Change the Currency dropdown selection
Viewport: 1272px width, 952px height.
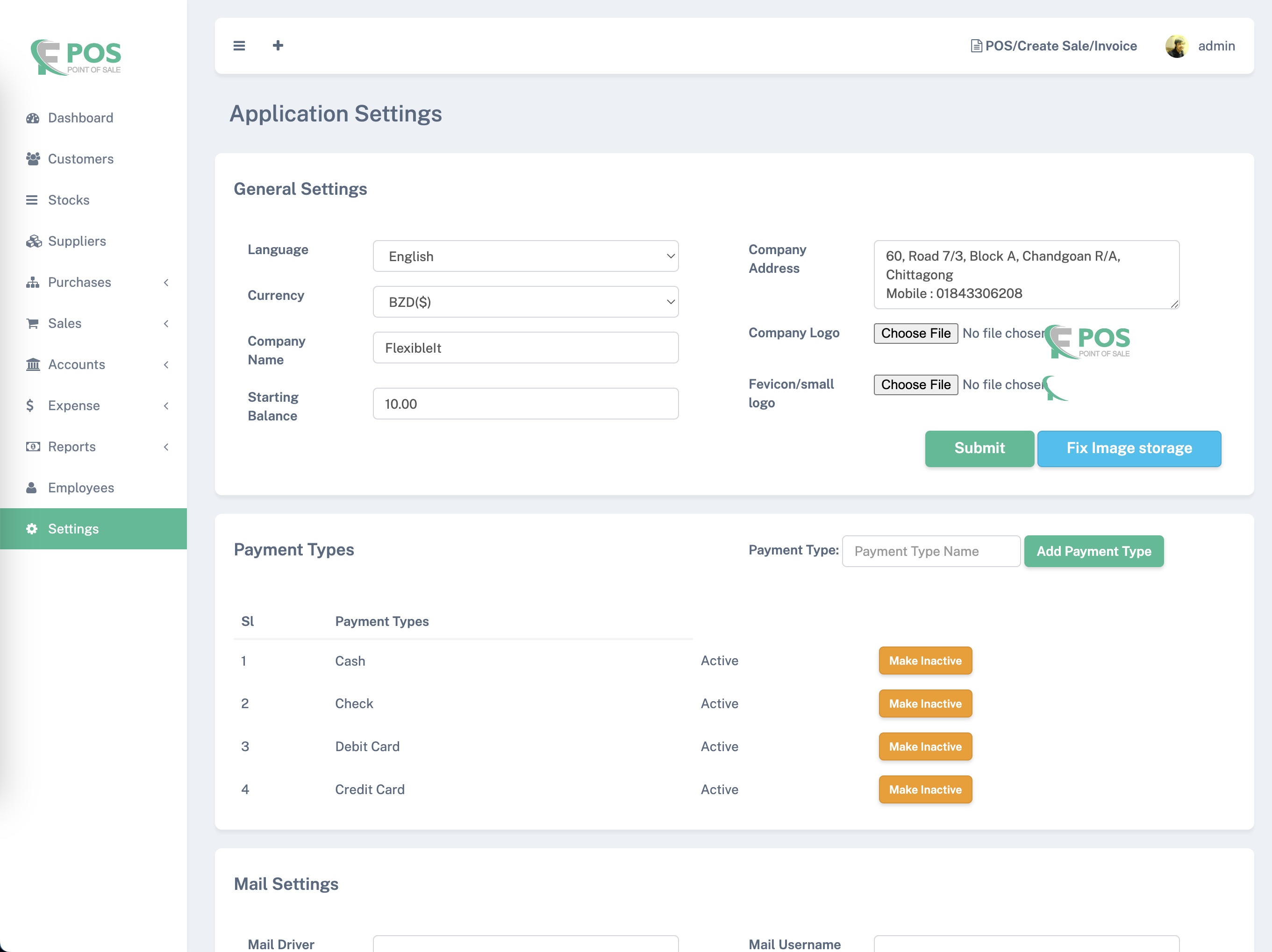pyautogui.click(x=525, y=301)
